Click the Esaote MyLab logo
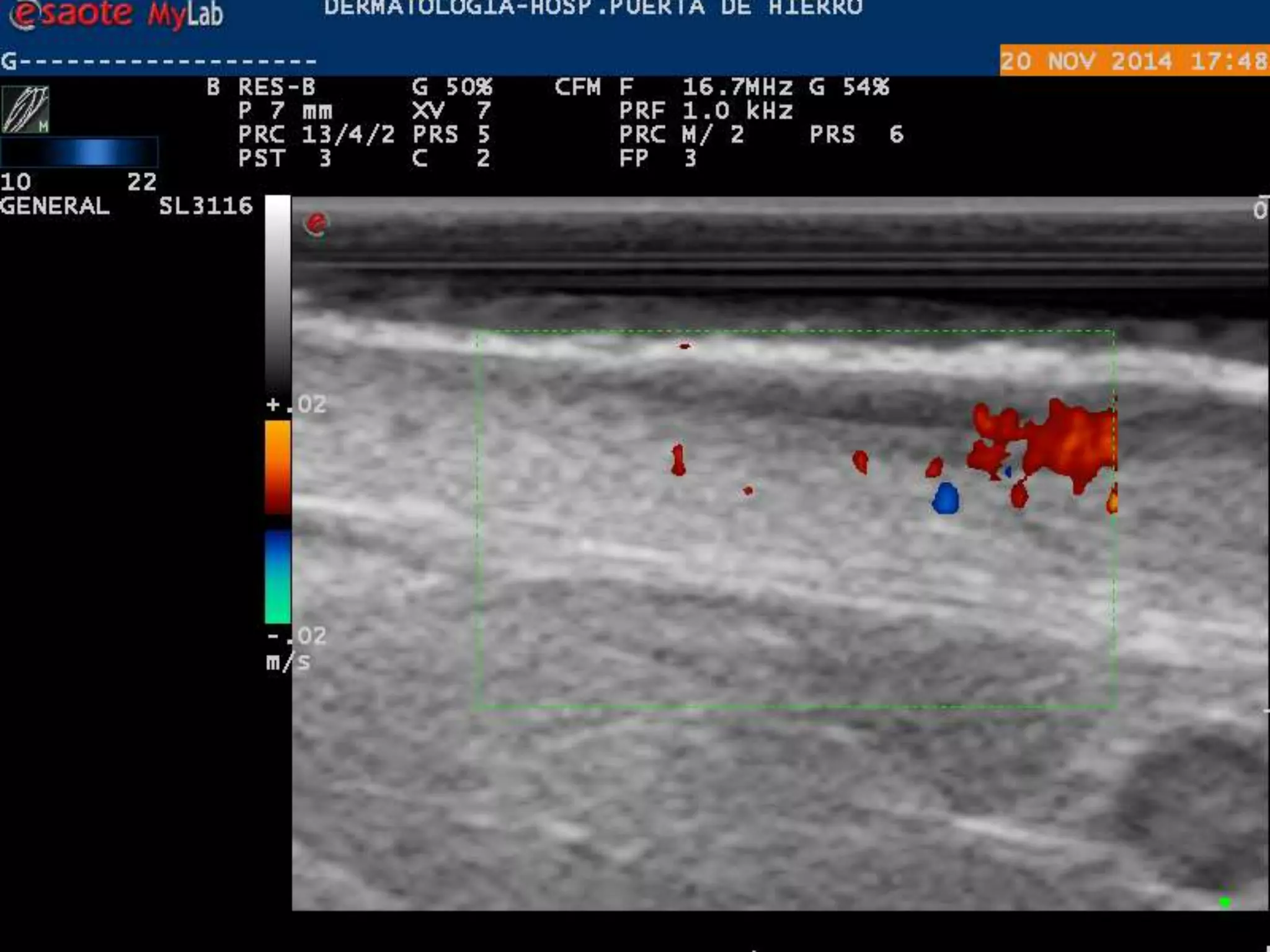The width and height of the screenshot is (1270, 952). (117, 14)
